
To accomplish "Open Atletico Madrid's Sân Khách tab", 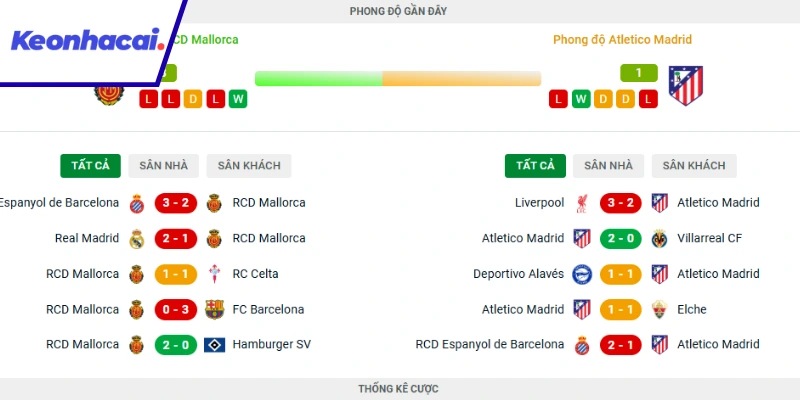I will tap(694, 166).
